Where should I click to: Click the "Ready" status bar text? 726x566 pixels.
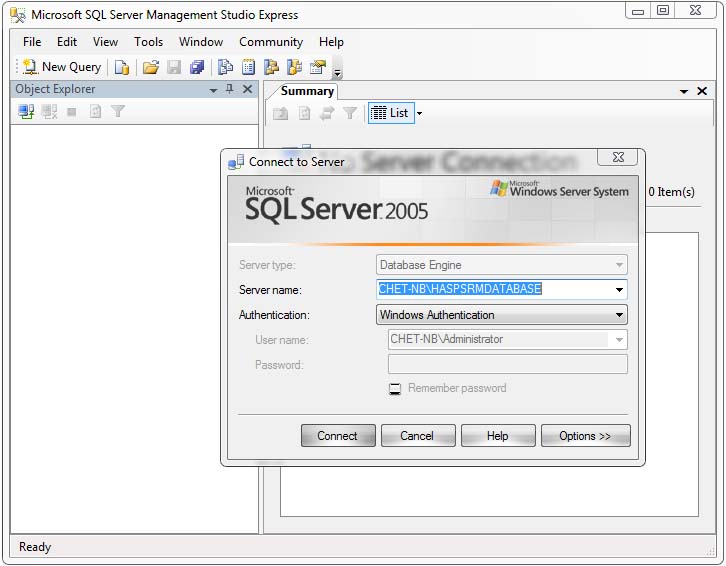point(35,547)
